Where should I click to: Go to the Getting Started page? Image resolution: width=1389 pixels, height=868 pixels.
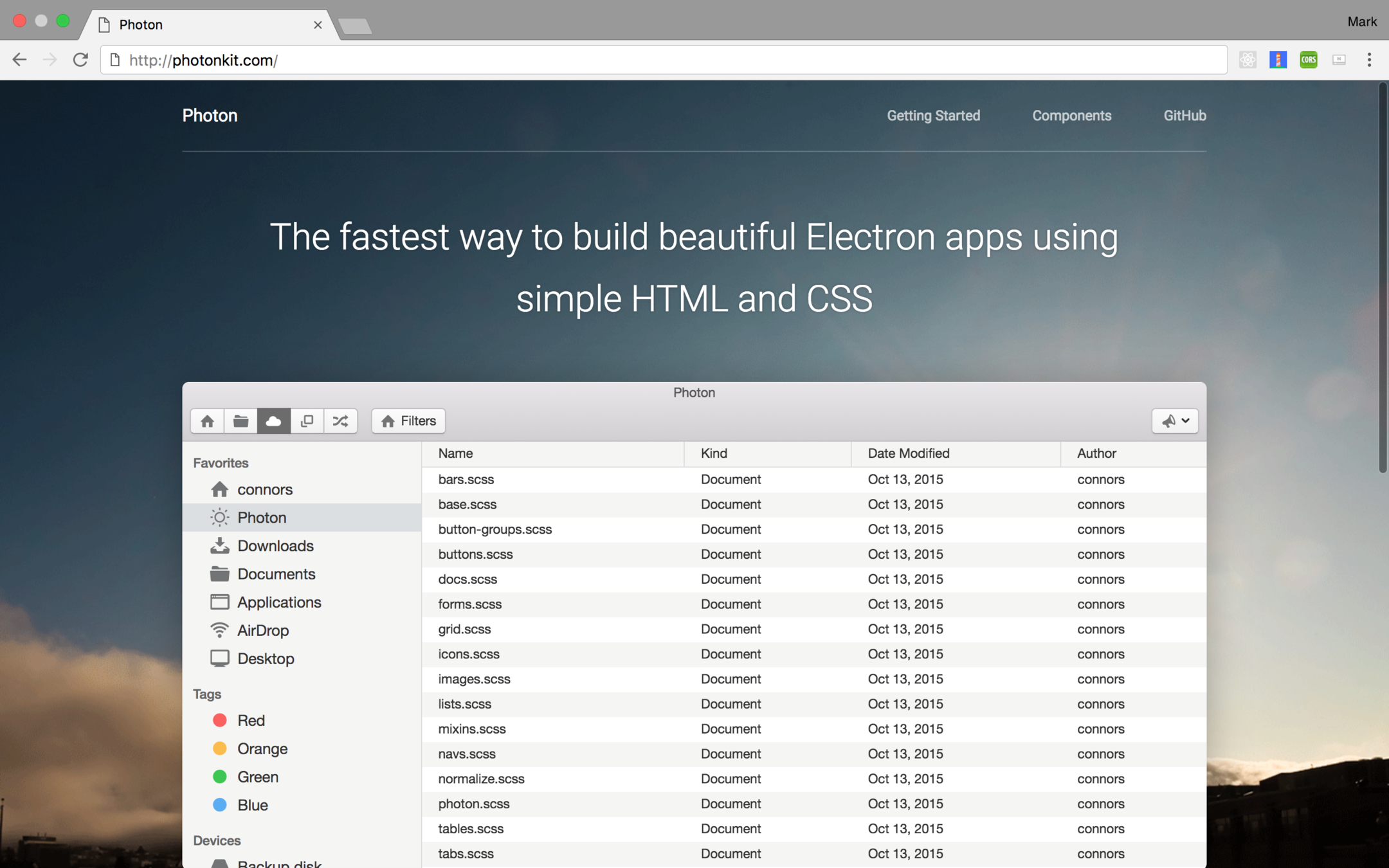point(933,116)
